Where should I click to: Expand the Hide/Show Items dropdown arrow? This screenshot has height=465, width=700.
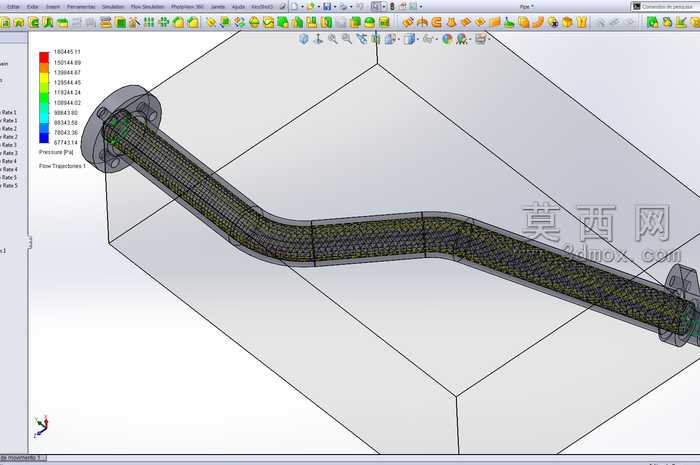point(437,39)
